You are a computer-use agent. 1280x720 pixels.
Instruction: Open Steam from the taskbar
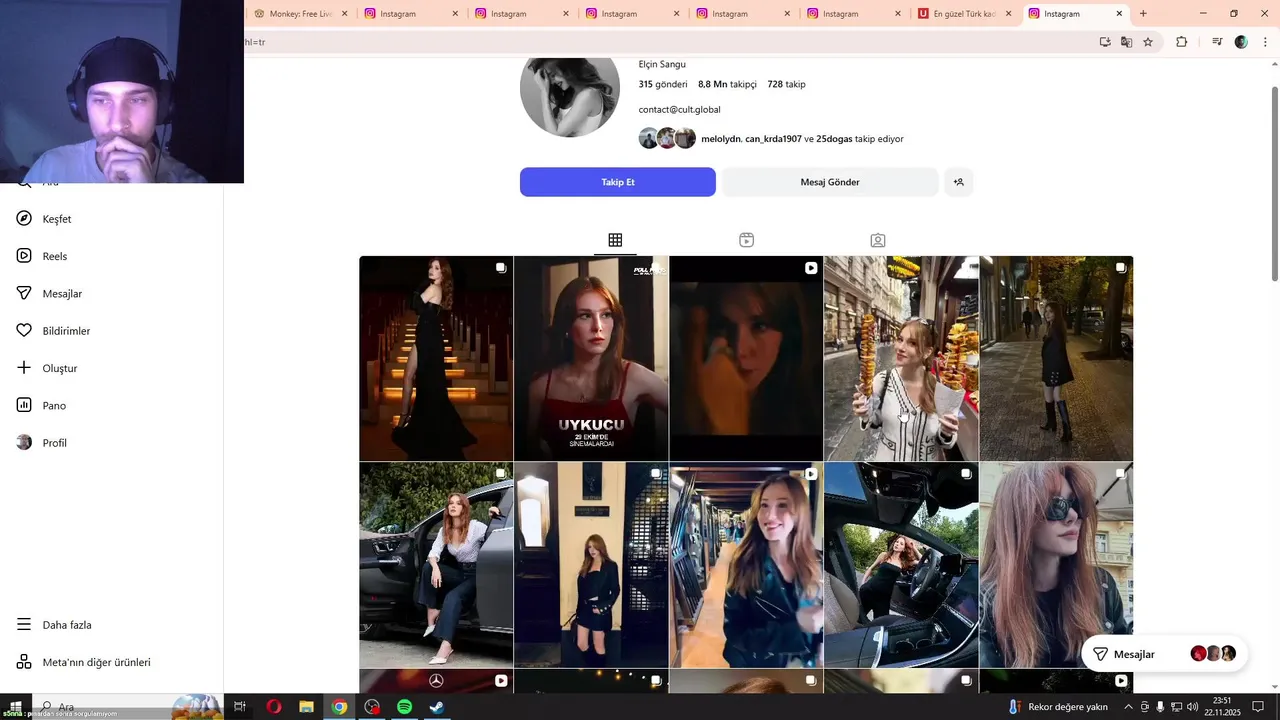(x=438, y=707)
